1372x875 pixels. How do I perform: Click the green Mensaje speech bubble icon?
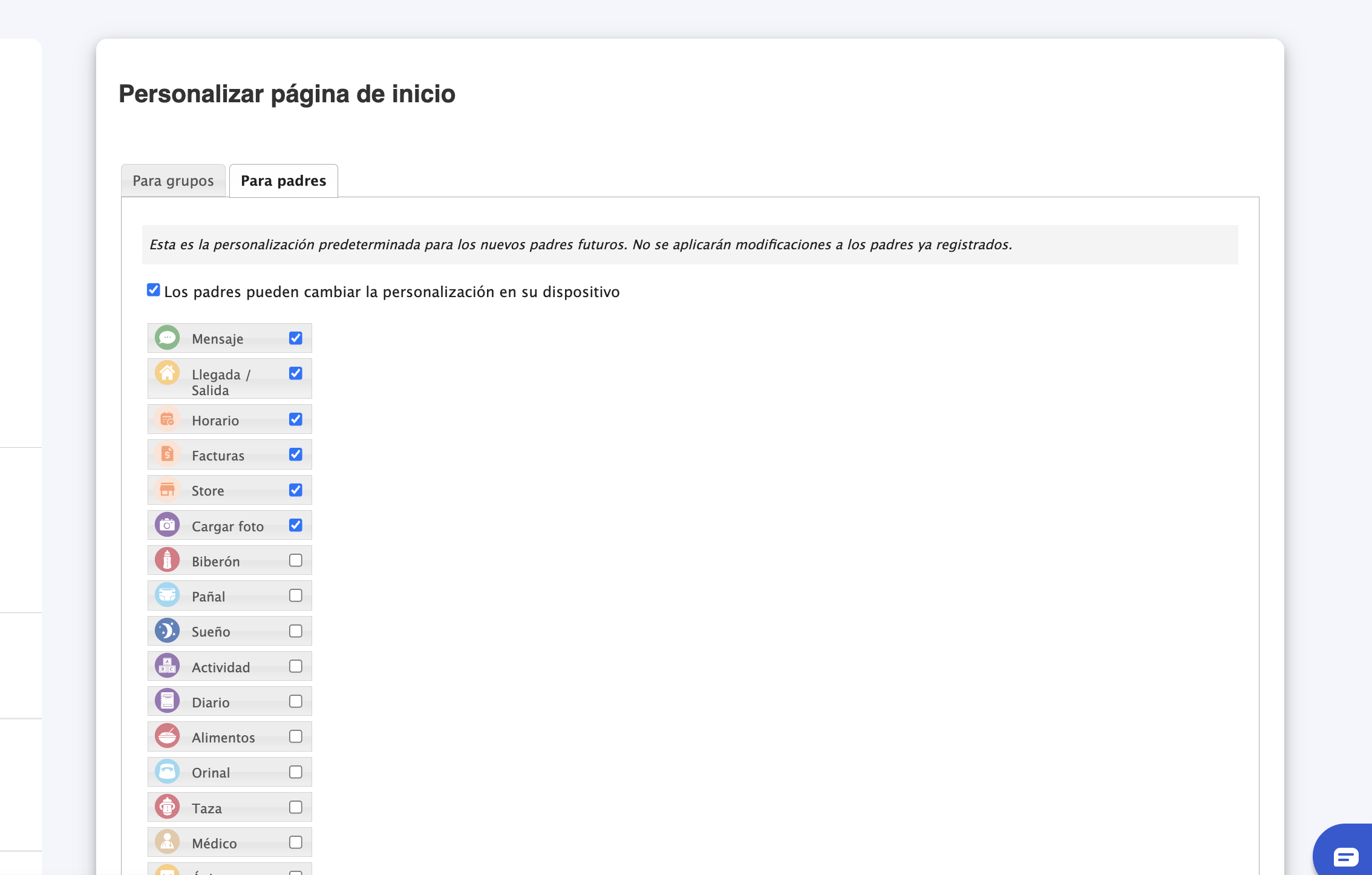(167, 338)
